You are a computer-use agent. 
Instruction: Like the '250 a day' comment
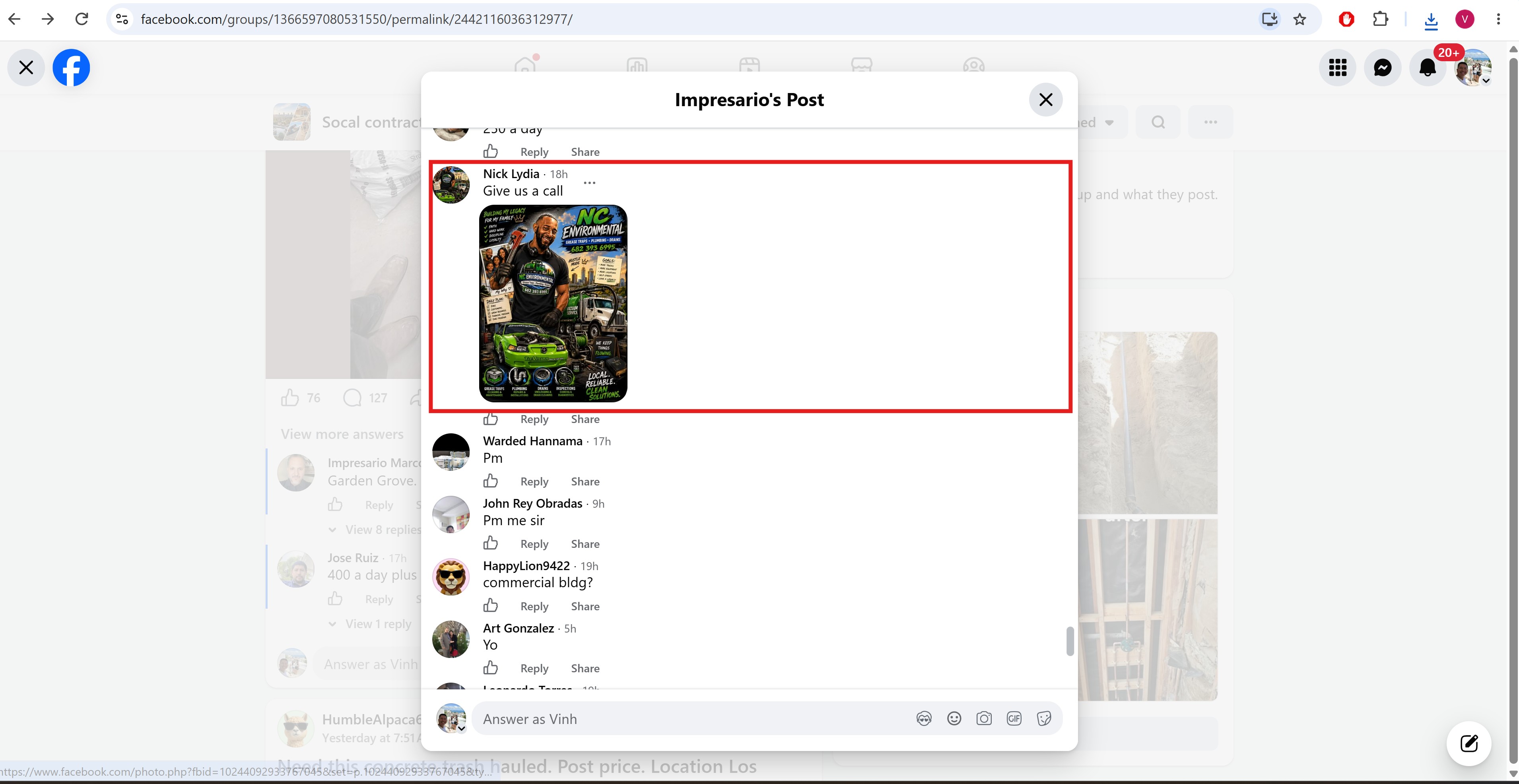pos(491,151)
